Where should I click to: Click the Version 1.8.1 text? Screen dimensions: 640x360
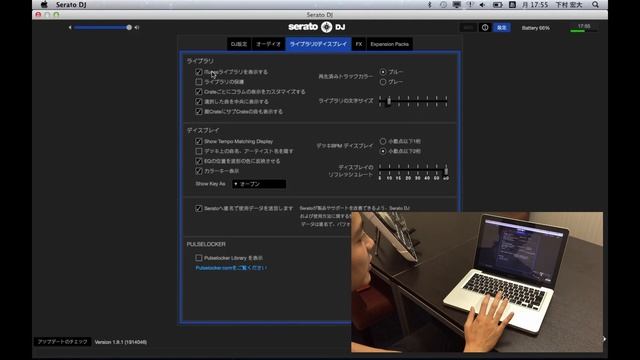[121, 342]
